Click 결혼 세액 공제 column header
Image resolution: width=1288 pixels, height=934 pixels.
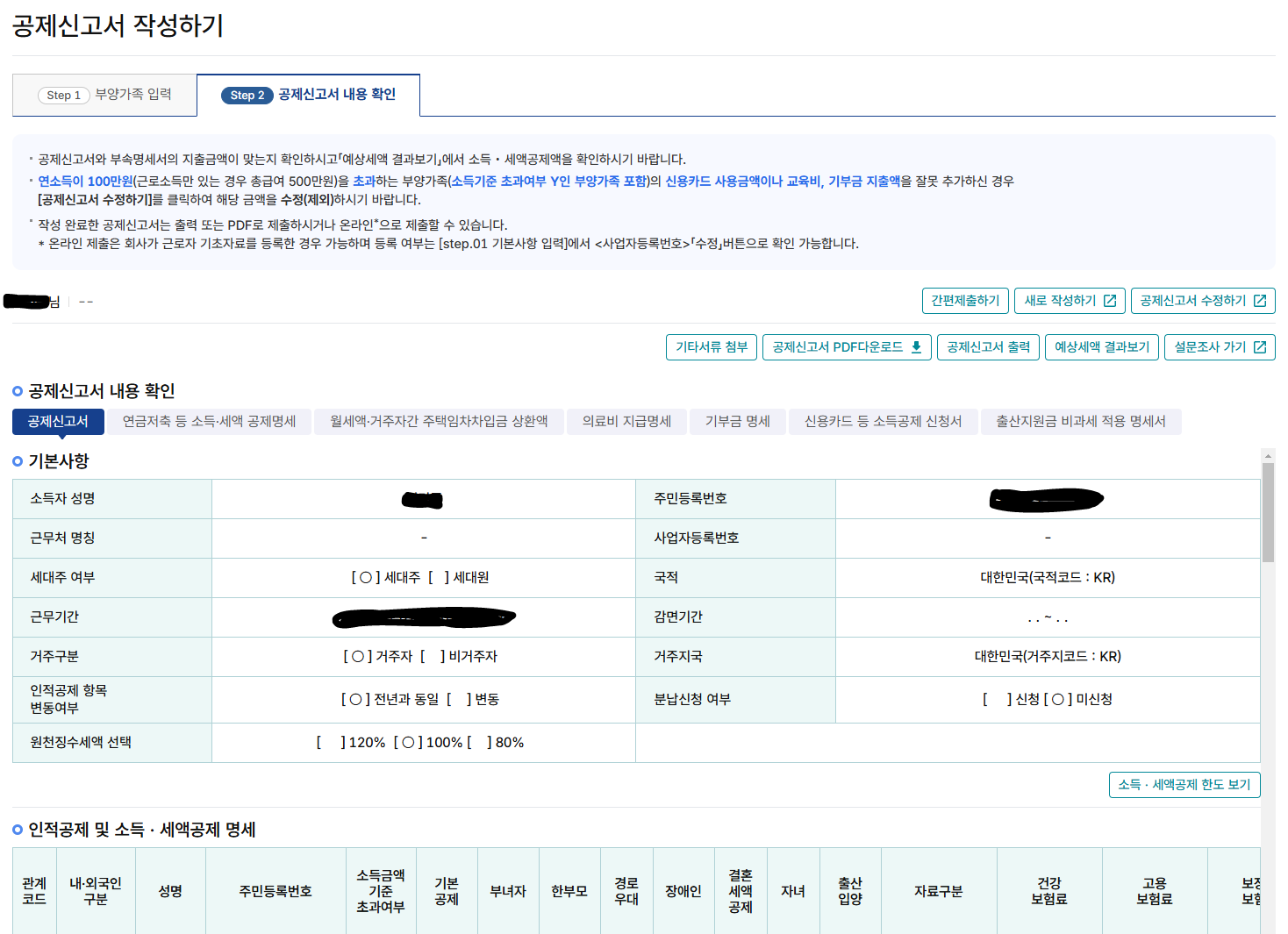(x=741, y=891)
